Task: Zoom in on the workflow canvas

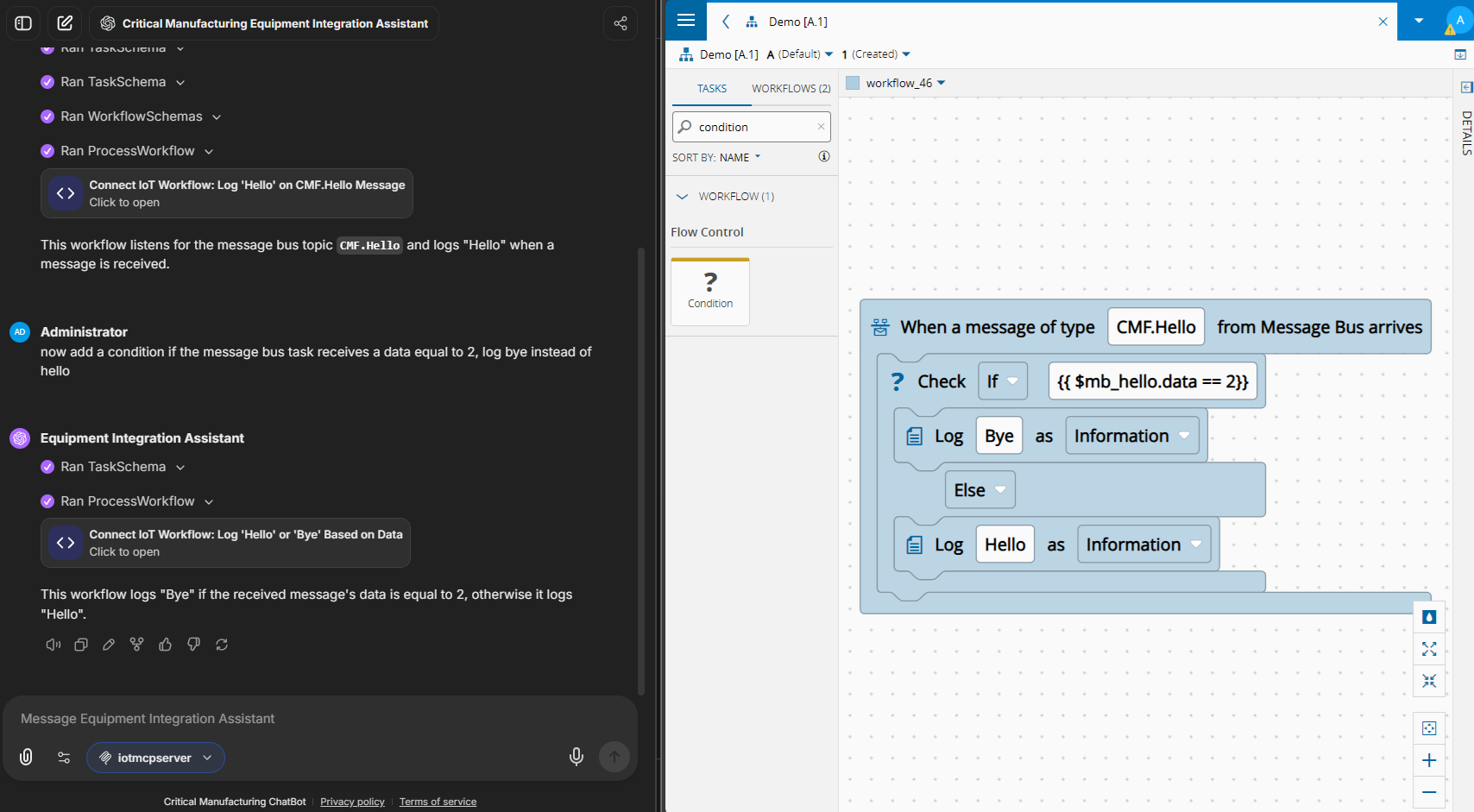Action: [x=1429, y=760]
